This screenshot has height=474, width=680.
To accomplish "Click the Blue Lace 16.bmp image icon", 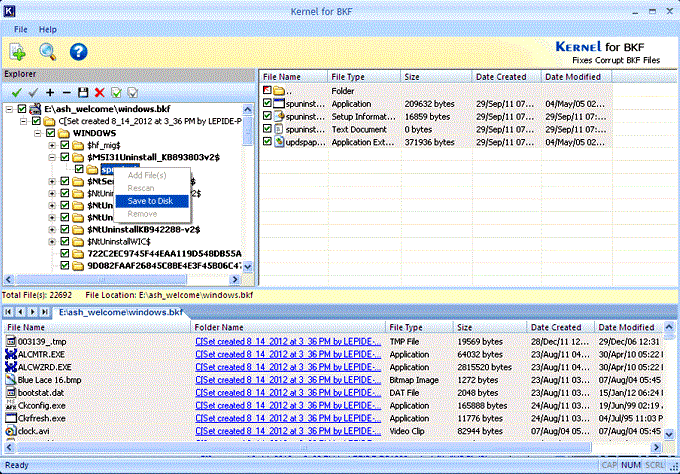I will coord(10,379).
